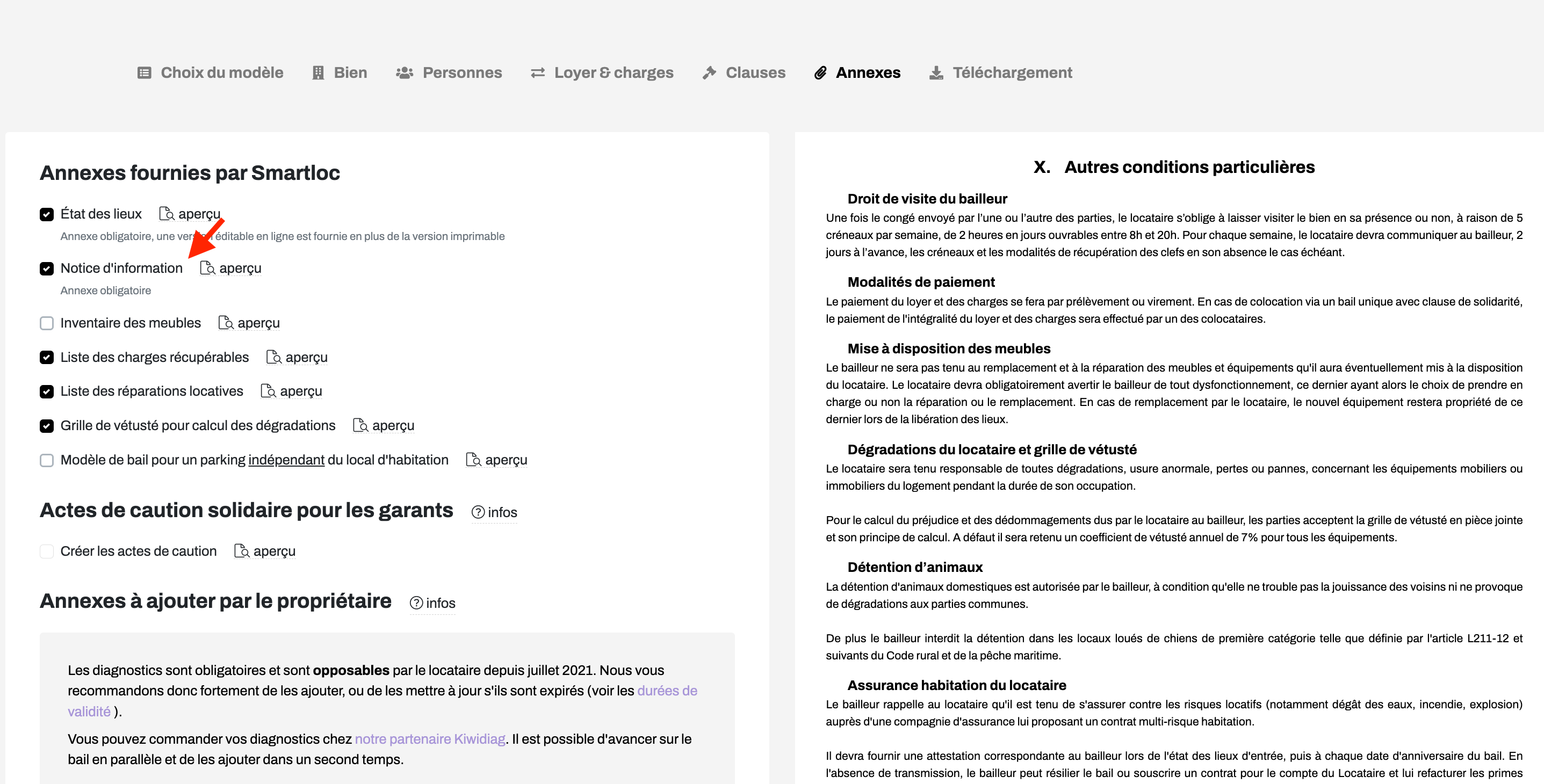Image resolution: width=1544 pixels, height=784 pixels.
Task: Open aperçu link for Liste des charges récupérables
Action: [x=306, y=357]
